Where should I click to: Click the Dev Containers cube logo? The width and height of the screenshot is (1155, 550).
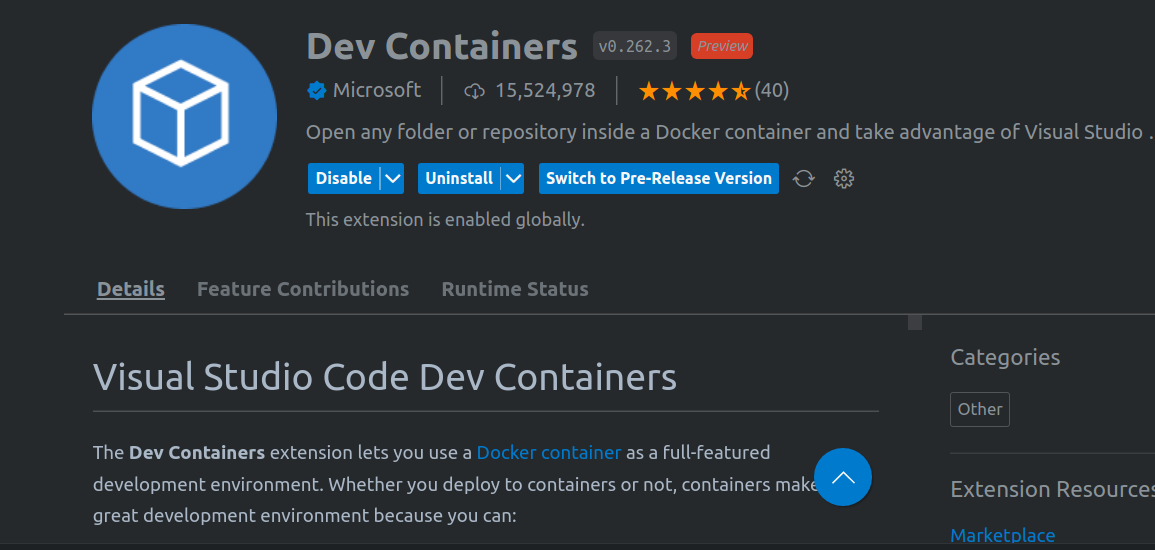coord(184,116)
